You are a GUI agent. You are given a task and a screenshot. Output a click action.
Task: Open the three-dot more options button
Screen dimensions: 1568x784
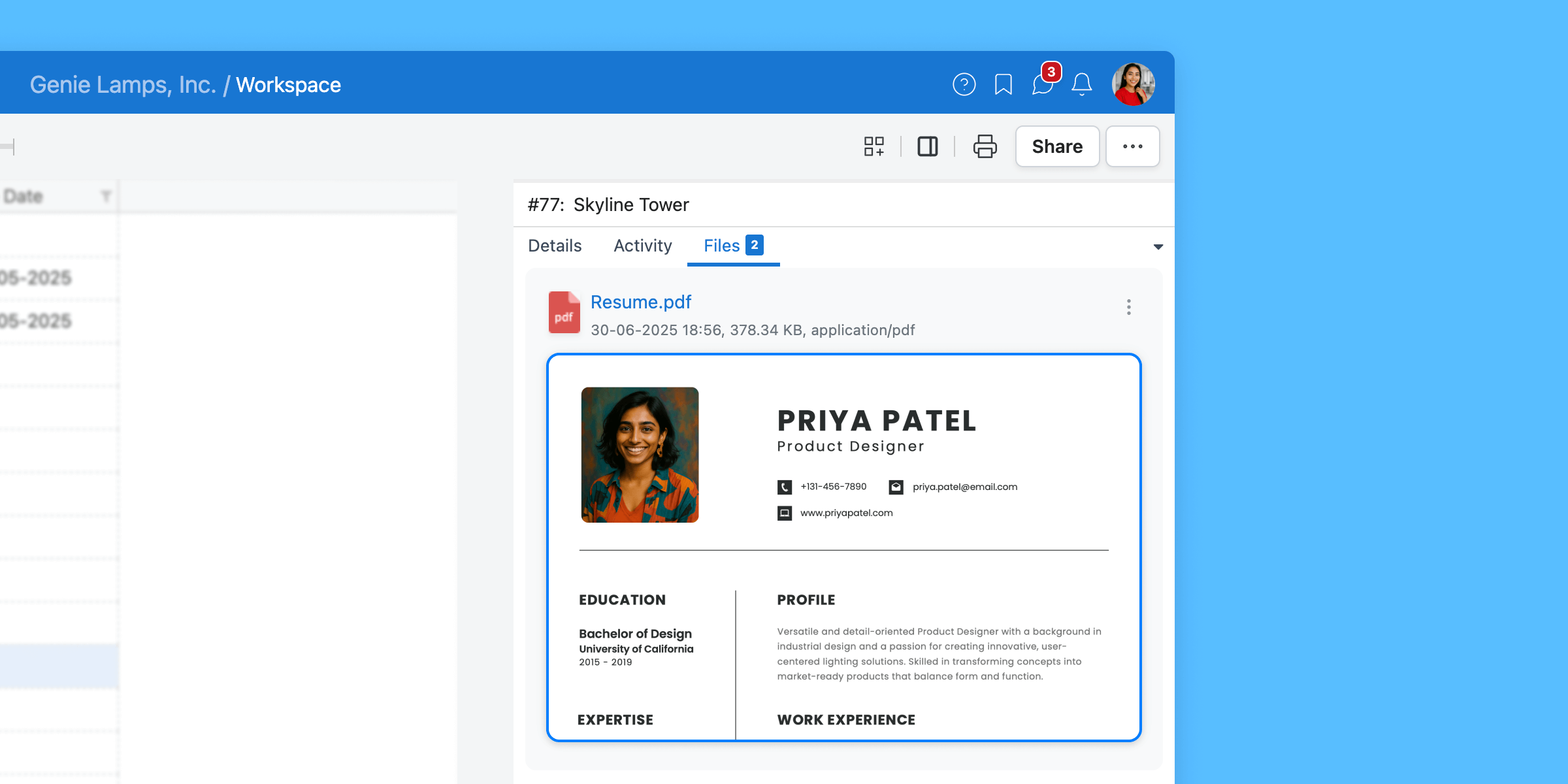1132,146
